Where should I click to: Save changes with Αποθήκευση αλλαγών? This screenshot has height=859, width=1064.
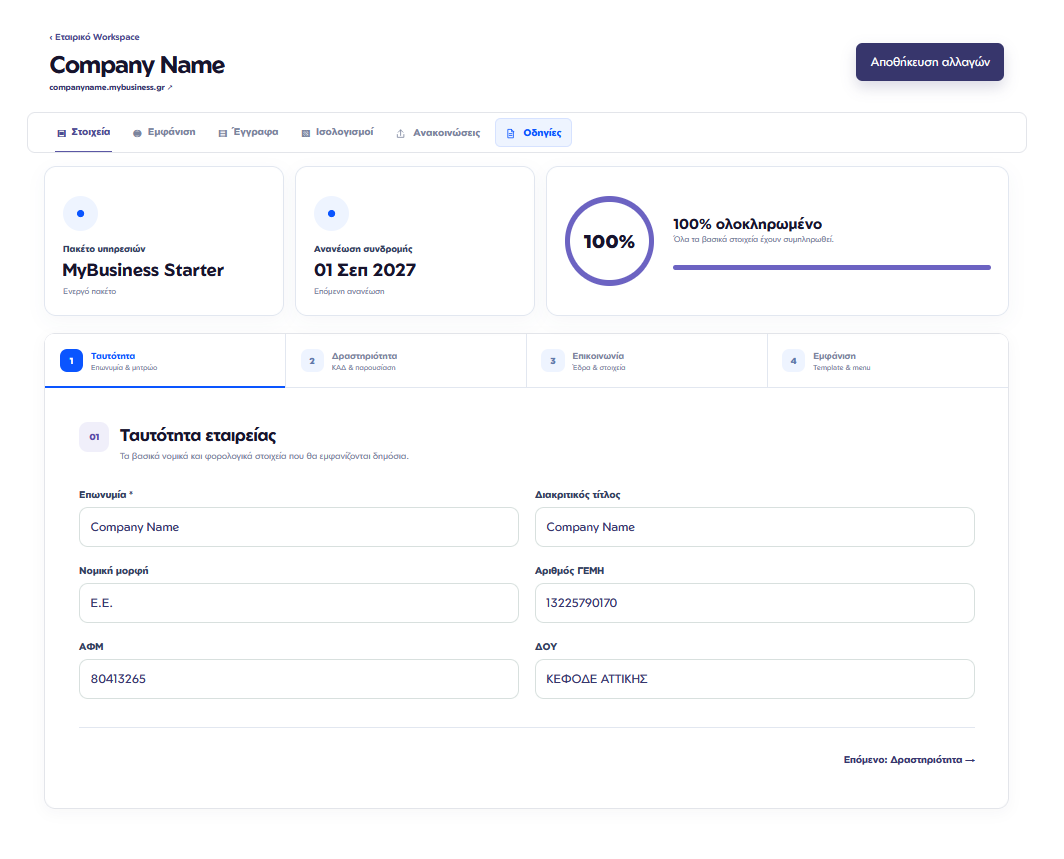click(930, 62)
